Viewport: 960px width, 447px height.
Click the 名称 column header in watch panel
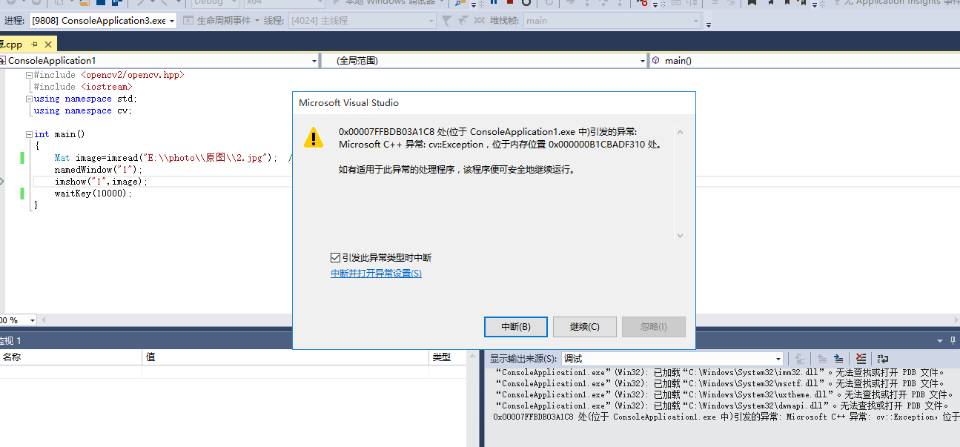point(71,357)
